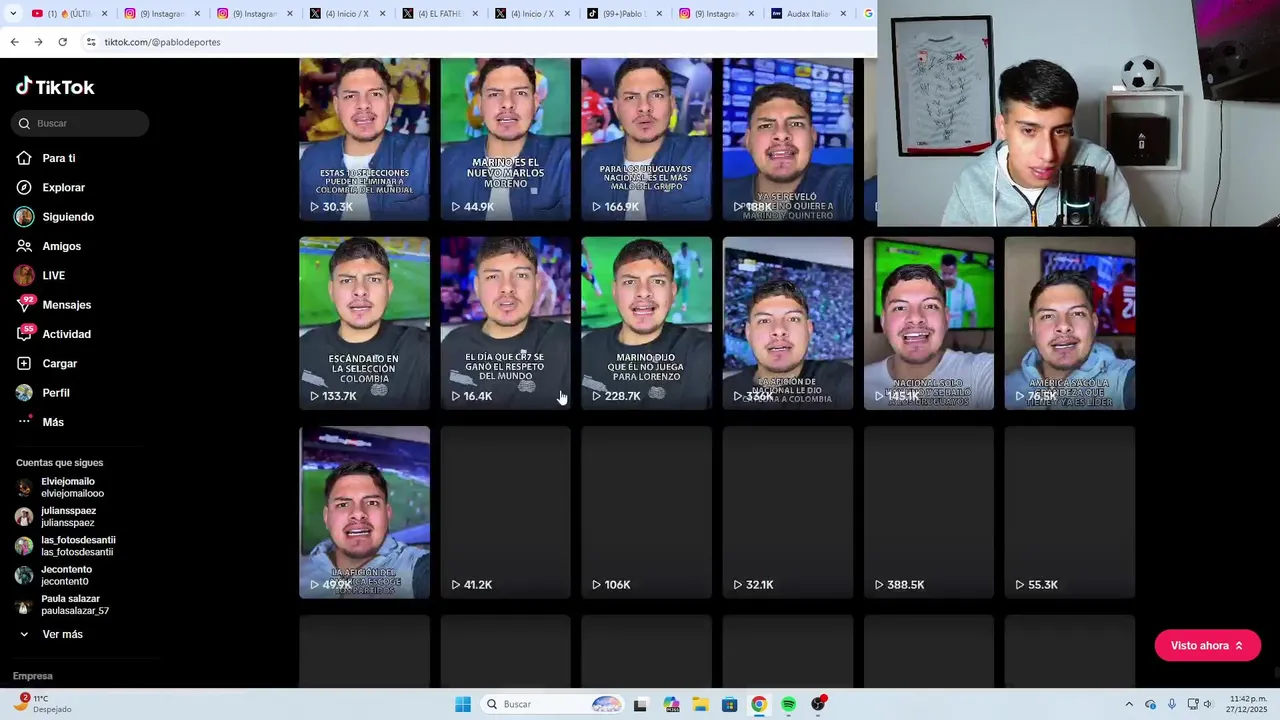Open blank video with 41.2K views

click(x=505, y=512)
